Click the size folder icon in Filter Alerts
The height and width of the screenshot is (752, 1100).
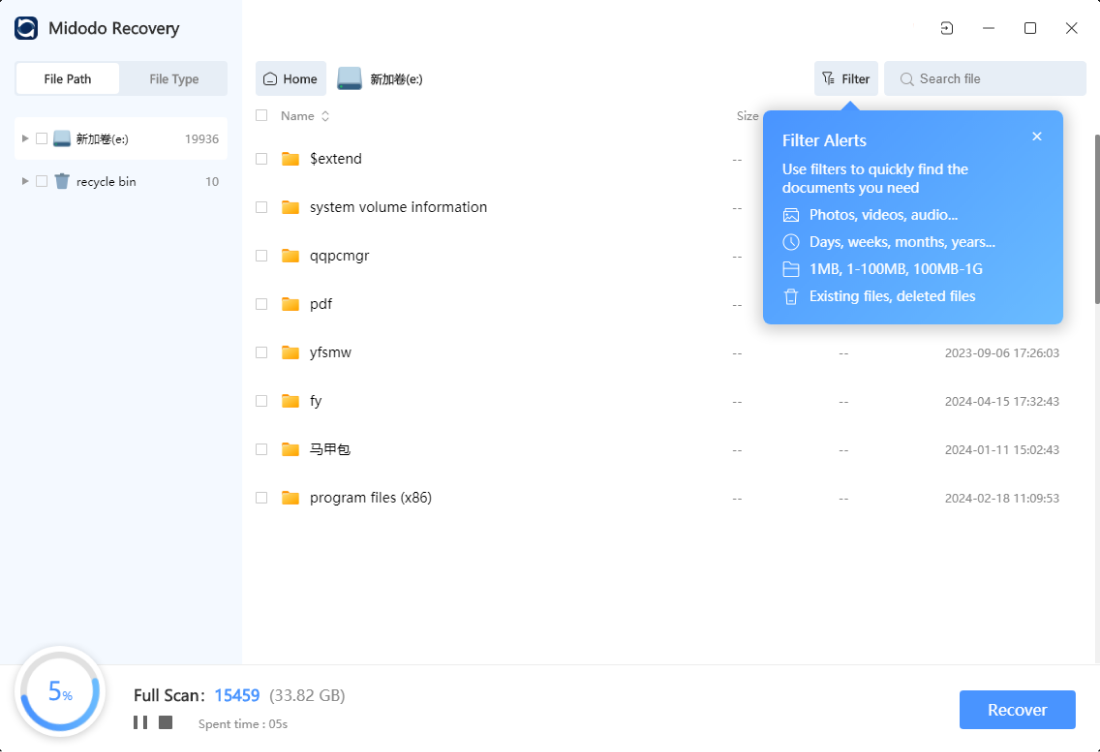(791, 269)
